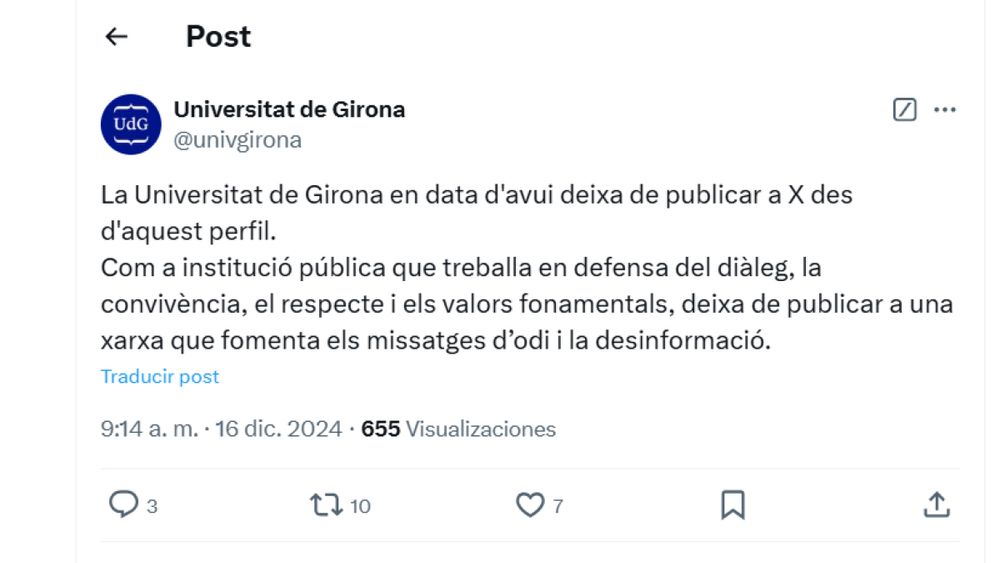Share the post via upload arrow icon
Image resolution: width=1000 pixels, height=563 pixels.
tap(936, 504)
